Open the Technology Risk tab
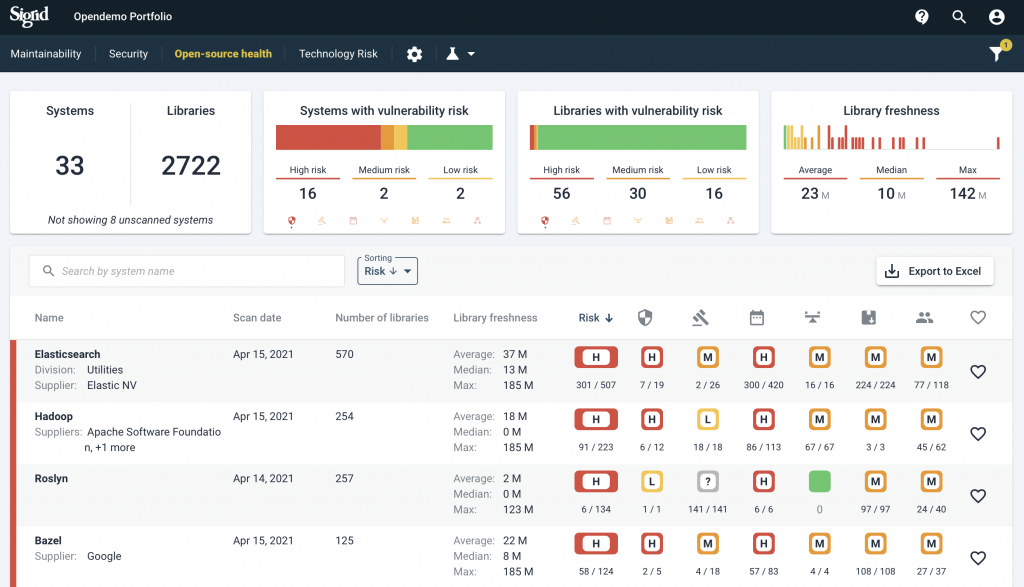Image resolution: width=1024 pixels, height=587 pixels. pos(338,54)
